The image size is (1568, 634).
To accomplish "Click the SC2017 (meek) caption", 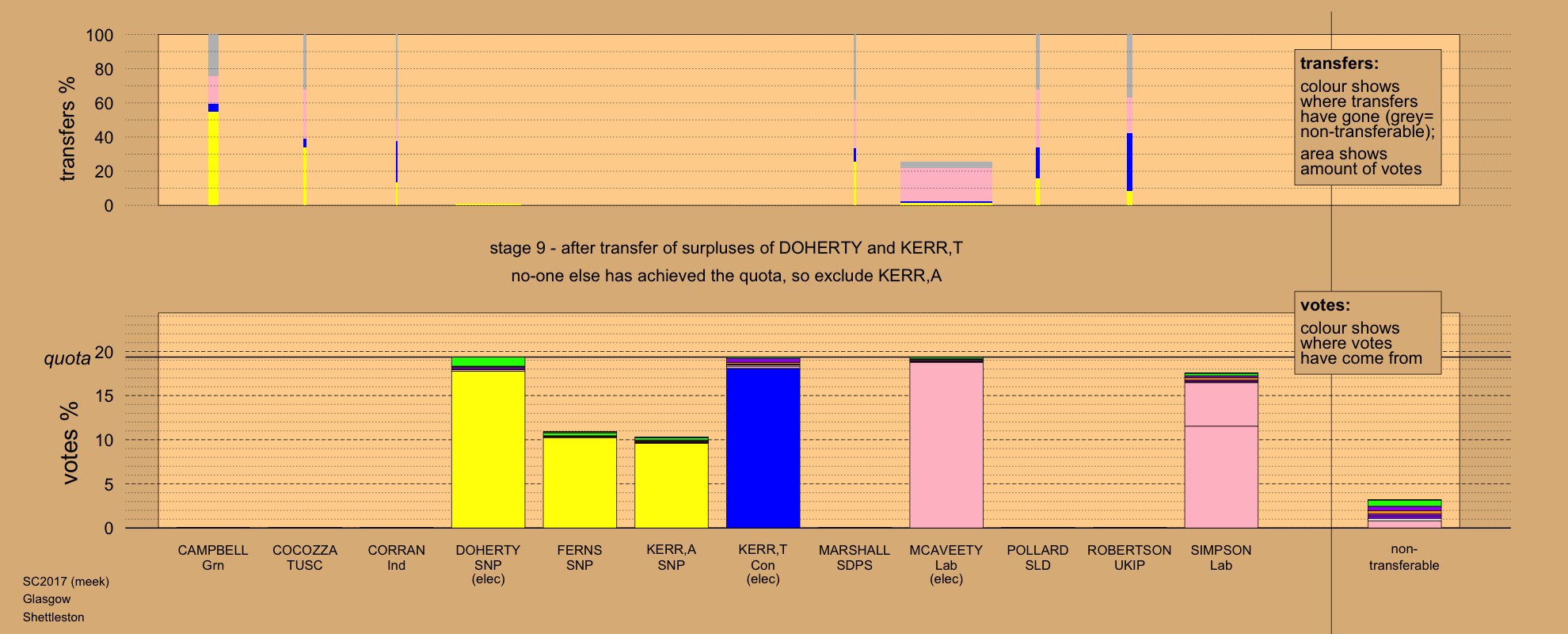I will tap(66, 582).
